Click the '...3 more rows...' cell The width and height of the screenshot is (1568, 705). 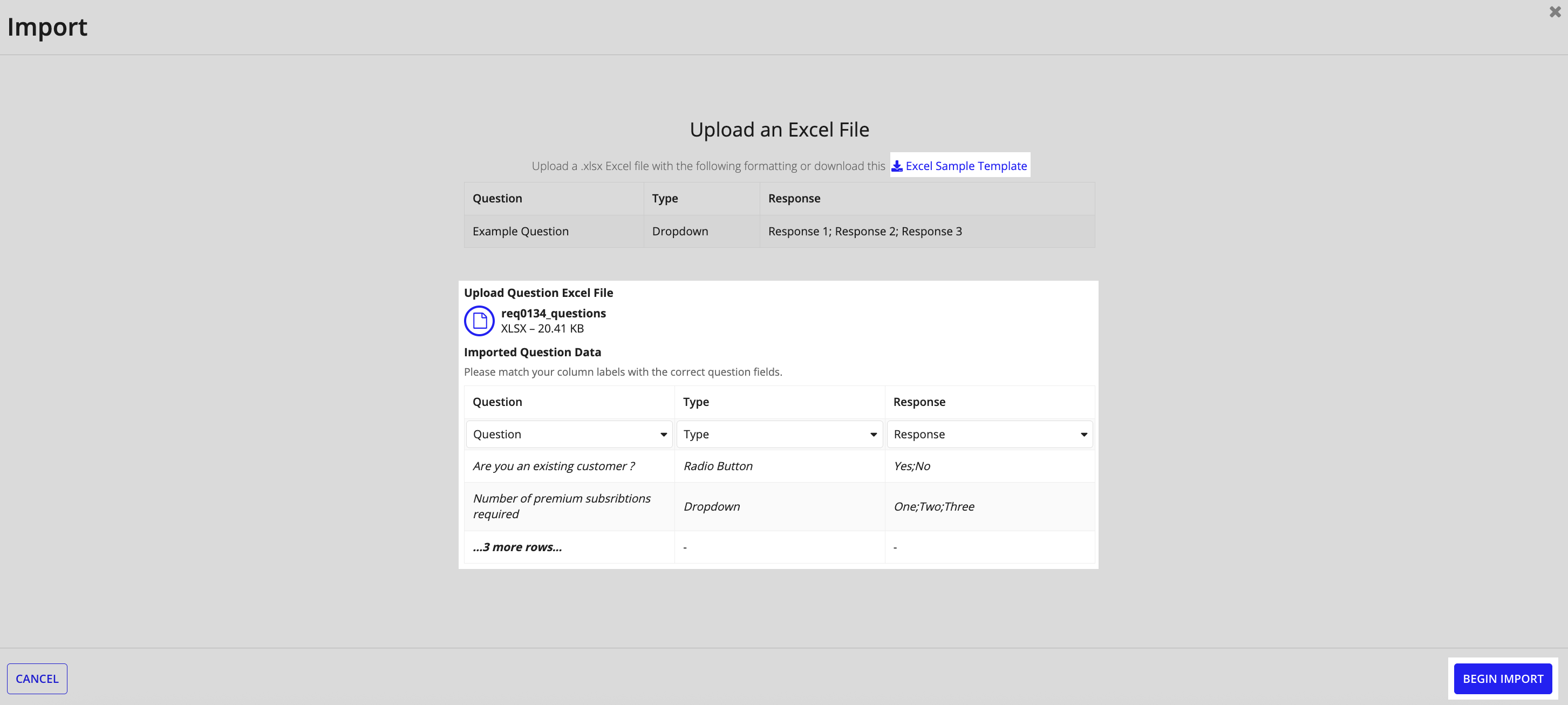pos(569,547)
